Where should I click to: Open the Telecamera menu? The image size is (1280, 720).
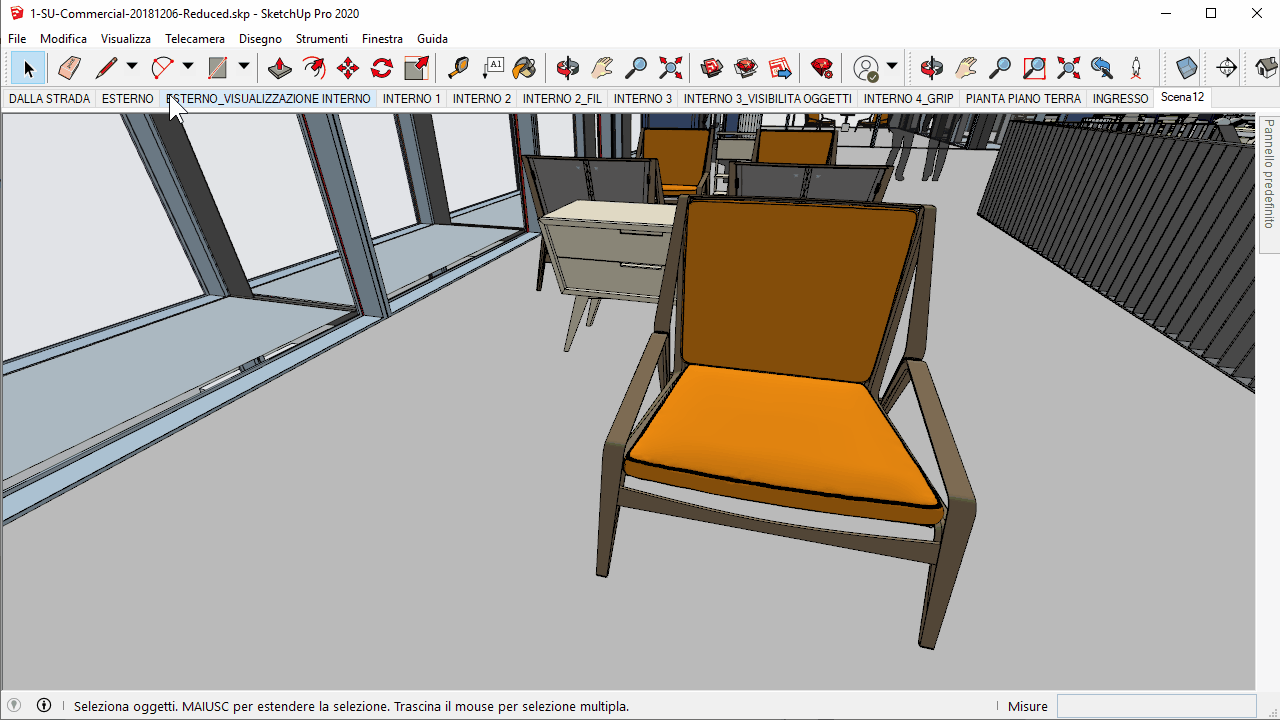[195, 39]
